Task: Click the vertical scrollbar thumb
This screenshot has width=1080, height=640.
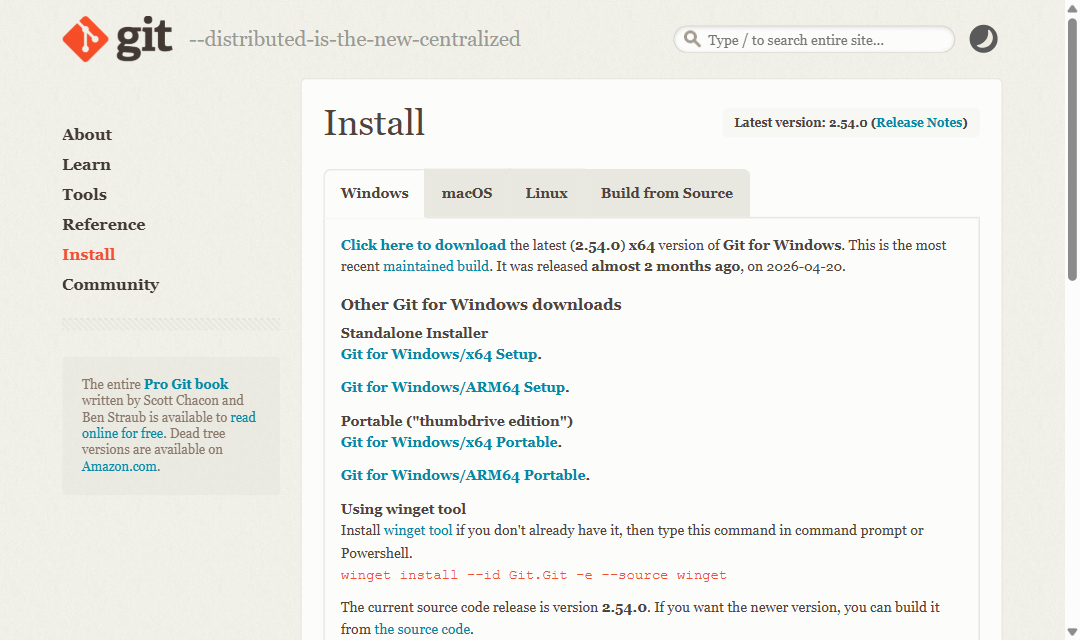Action: 1072,149
